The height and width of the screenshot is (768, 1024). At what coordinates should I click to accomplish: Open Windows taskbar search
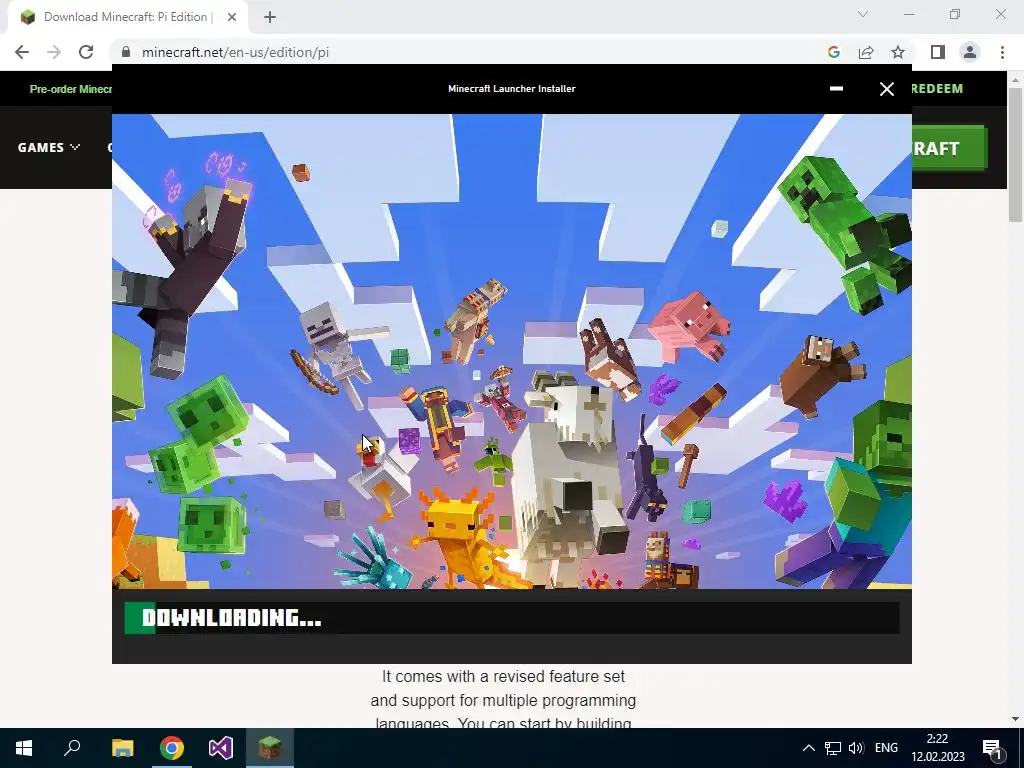tap(72, 748)
